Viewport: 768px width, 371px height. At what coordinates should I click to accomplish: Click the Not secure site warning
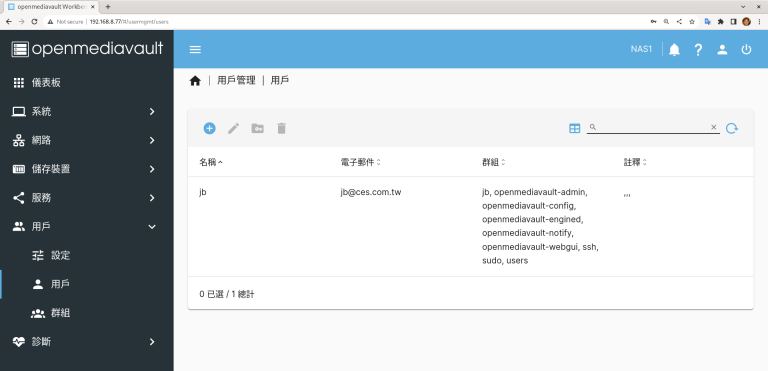[x=66, y=22]
